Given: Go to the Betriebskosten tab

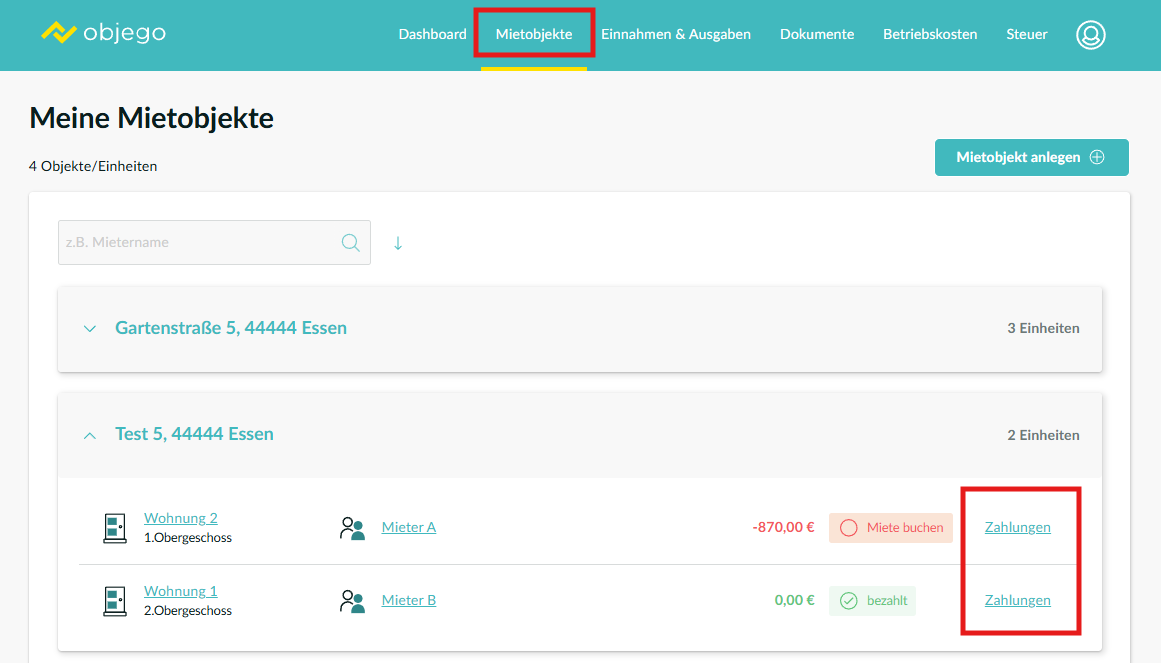Looking at the screenshot, I should click(x=930, y=34).
